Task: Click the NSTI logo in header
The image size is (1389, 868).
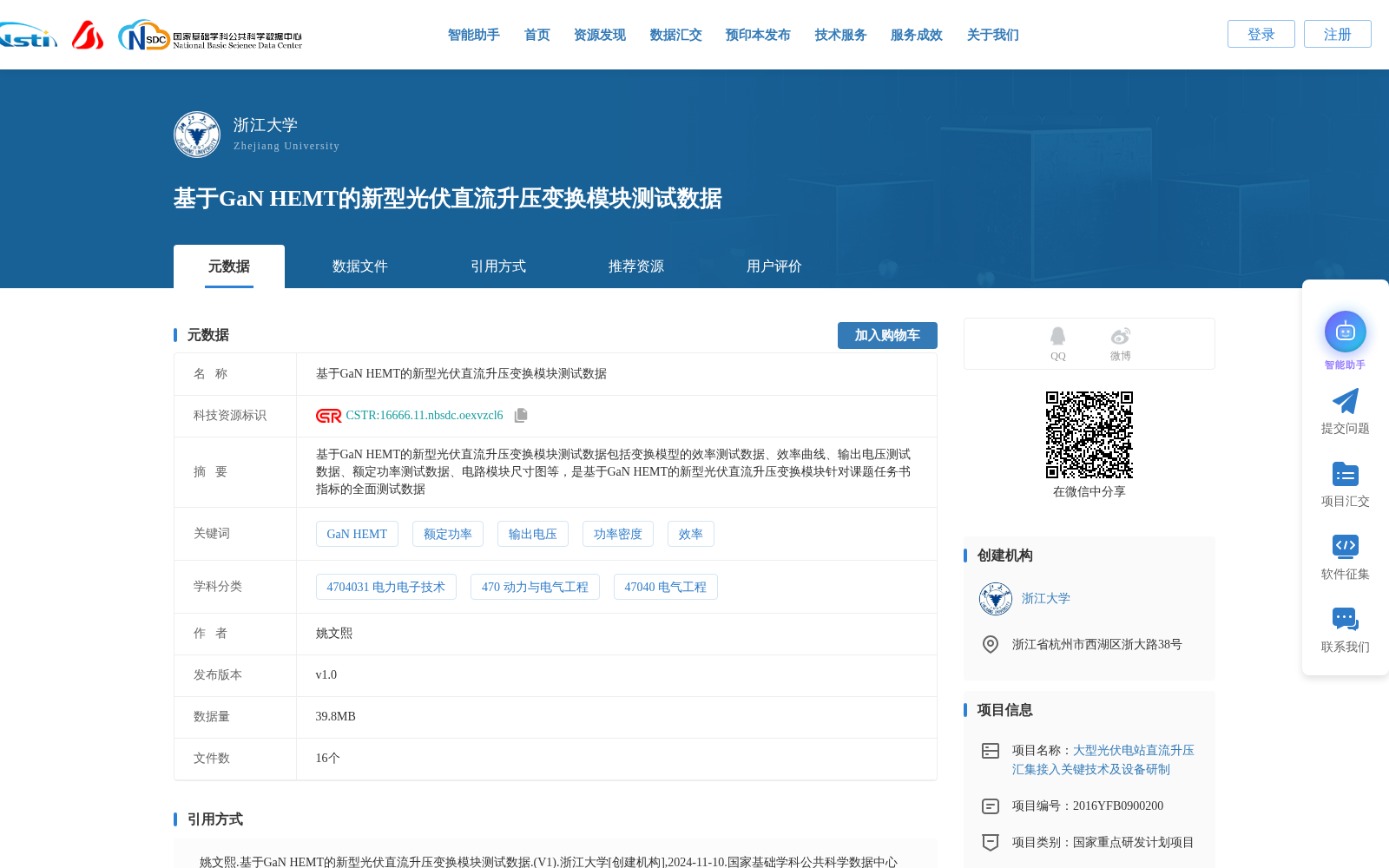Action: click(28, 35)
